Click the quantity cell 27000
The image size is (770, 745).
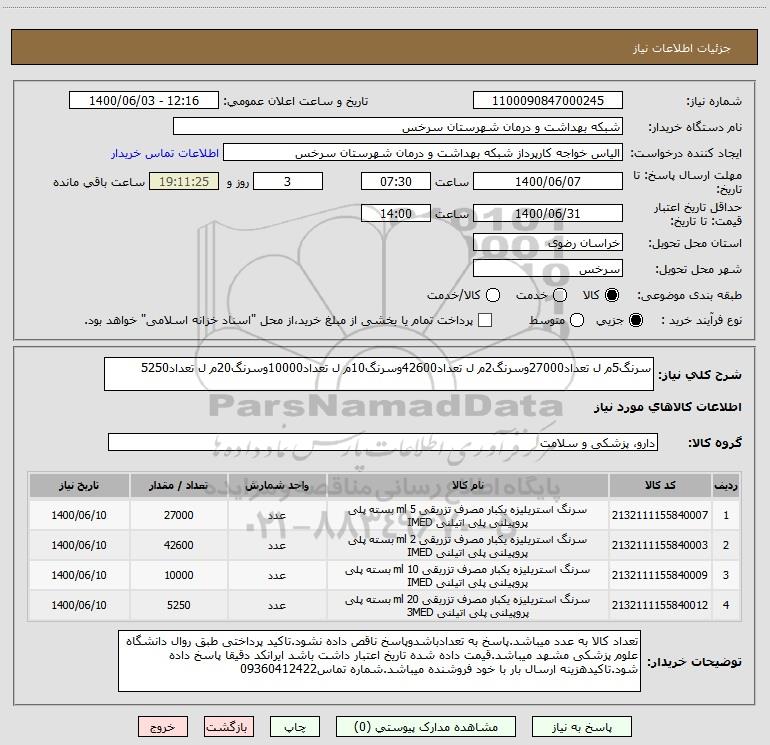coord(179,515)
